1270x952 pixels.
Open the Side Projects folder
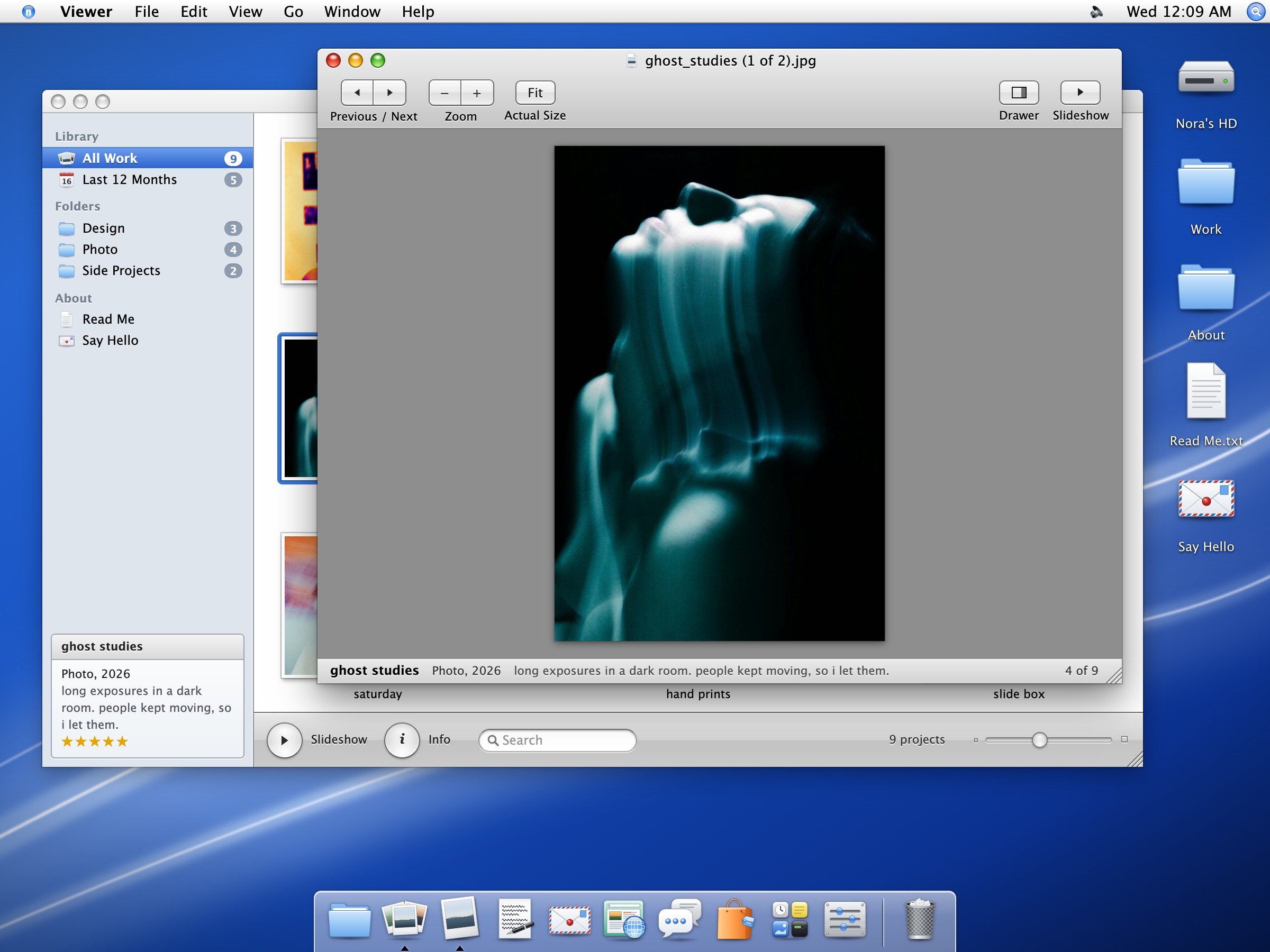coord(148,271)
